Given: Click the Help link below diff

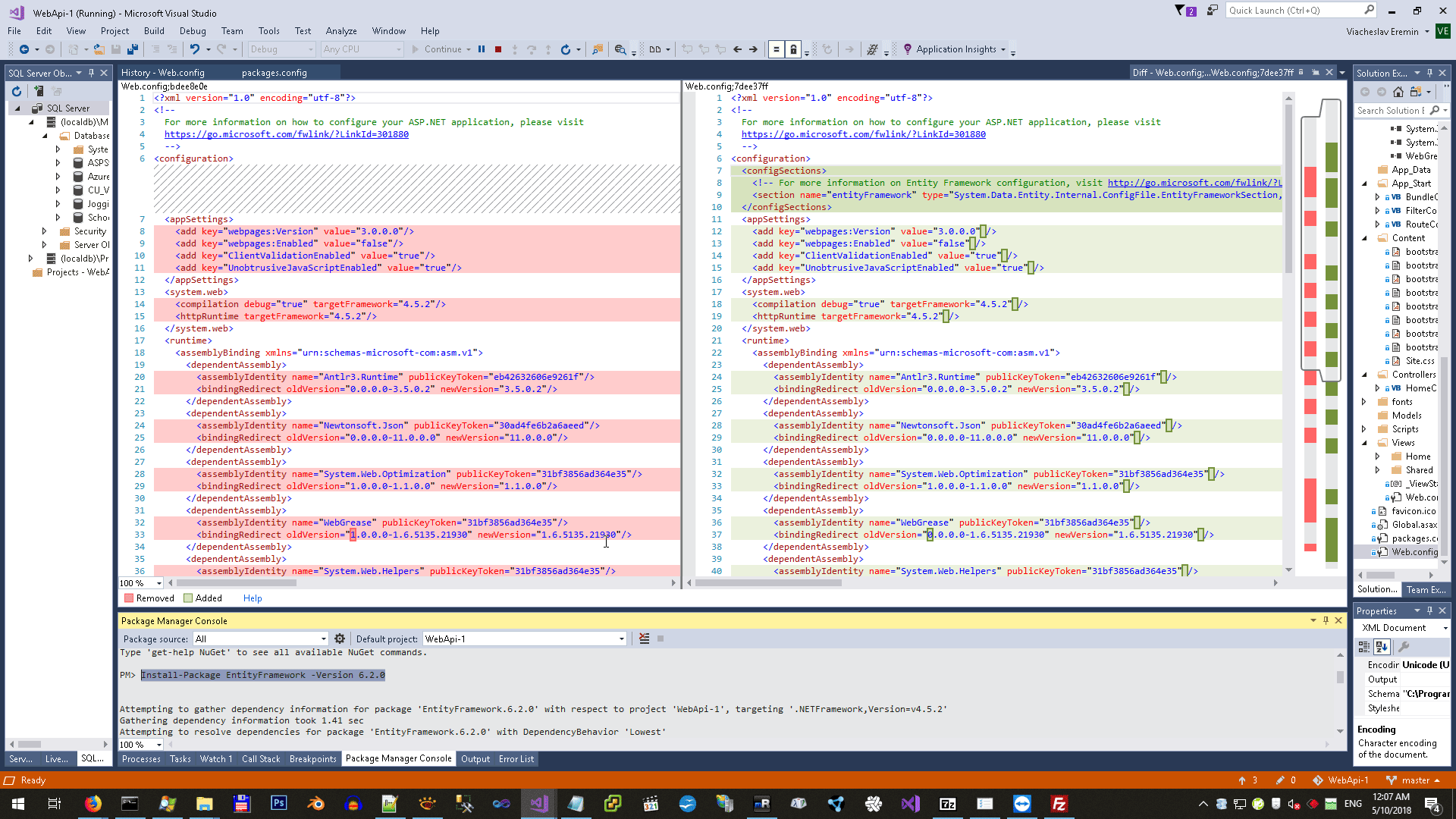Looking at the screenshot, I should coord(253,598).
